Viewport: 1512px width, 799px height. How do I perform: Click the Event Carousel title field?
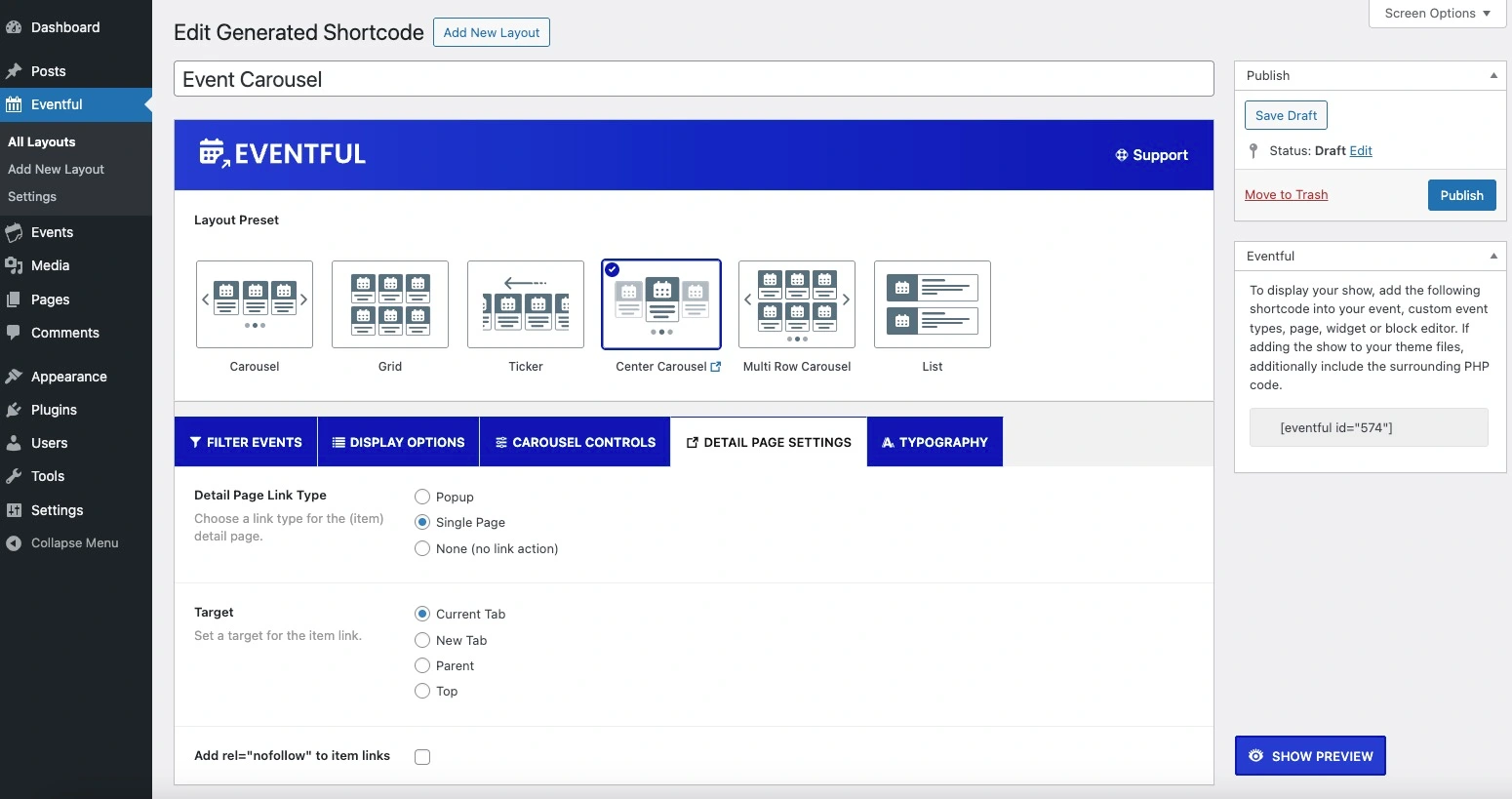694,79
